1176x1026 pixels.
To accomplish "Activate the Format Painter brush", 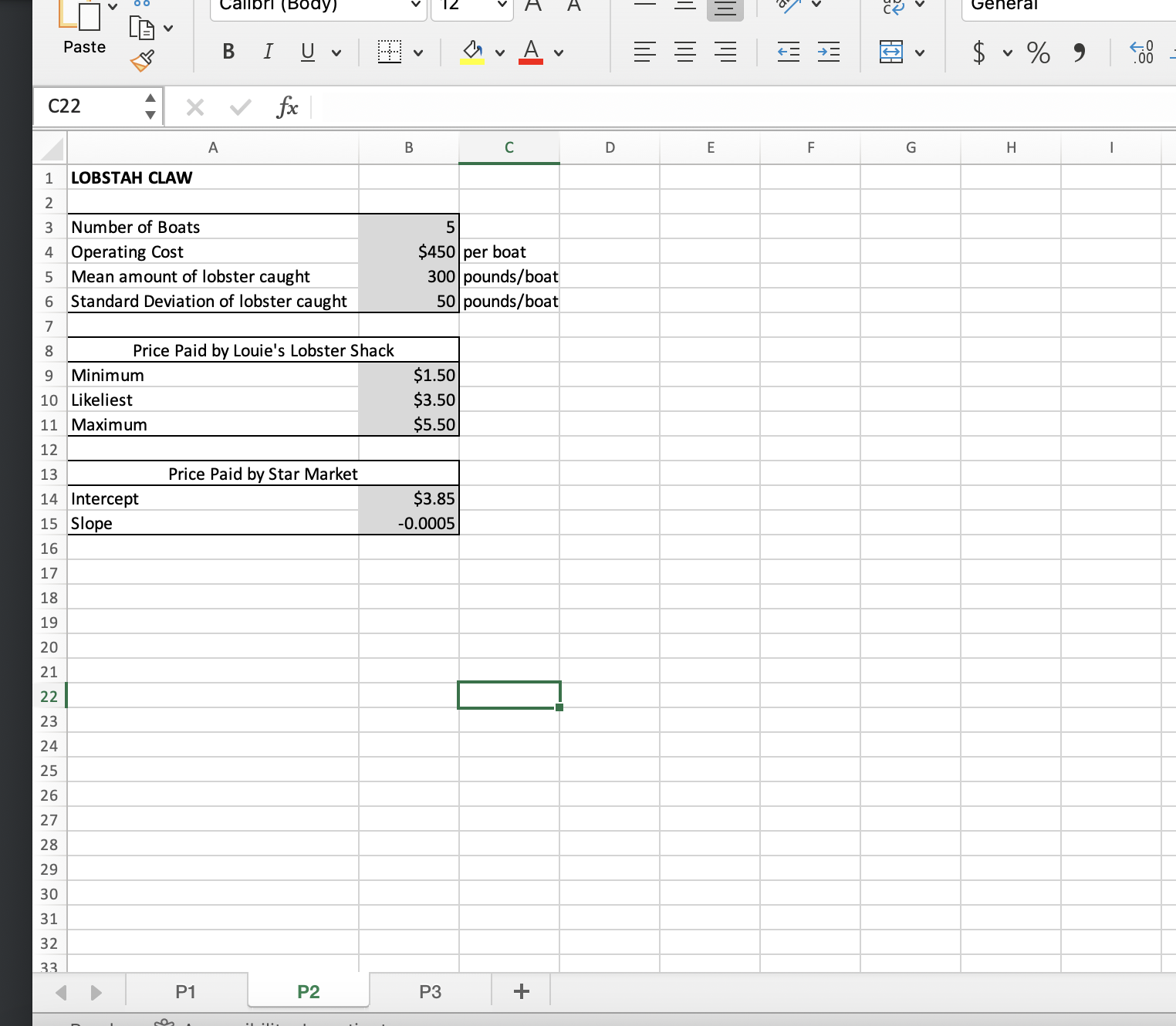I will point(142,60).
